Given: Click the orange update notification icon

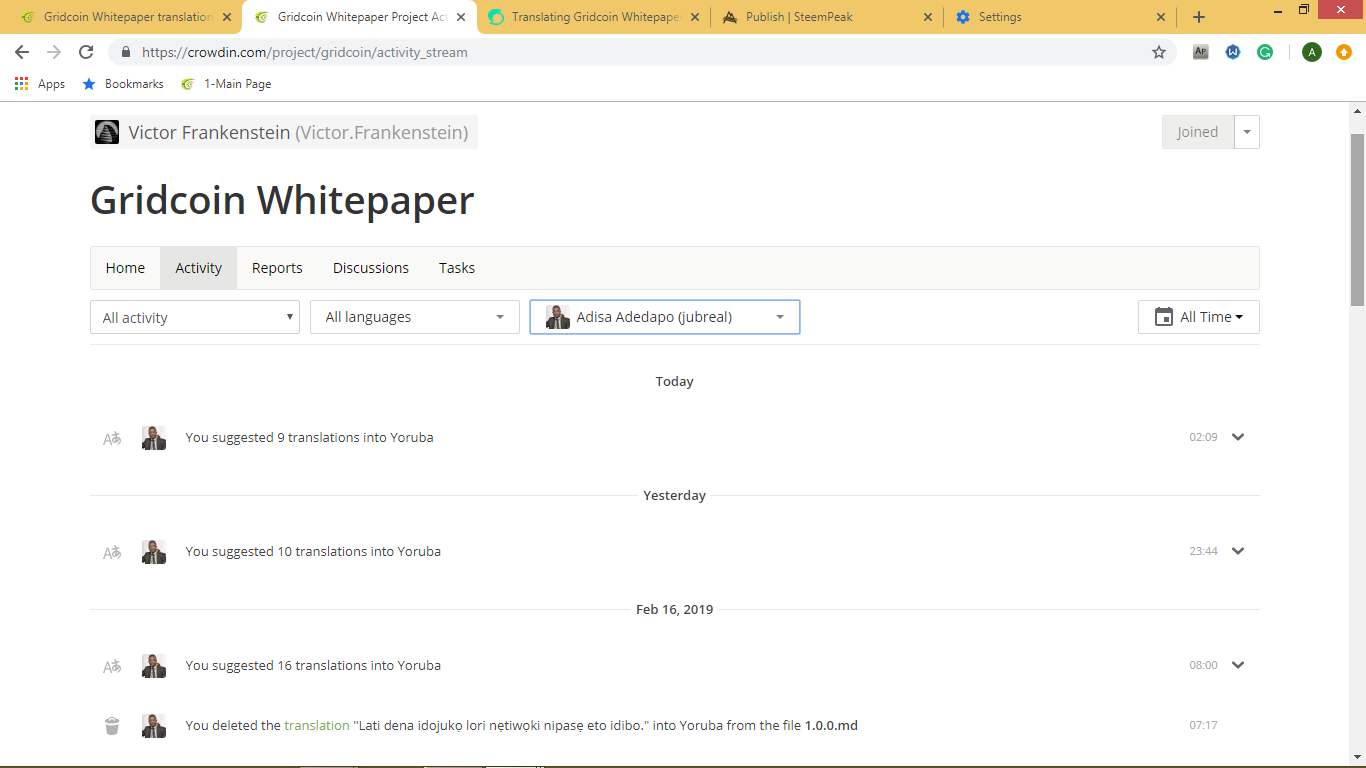Looking at the screenshot, I should coord(1344,52).
